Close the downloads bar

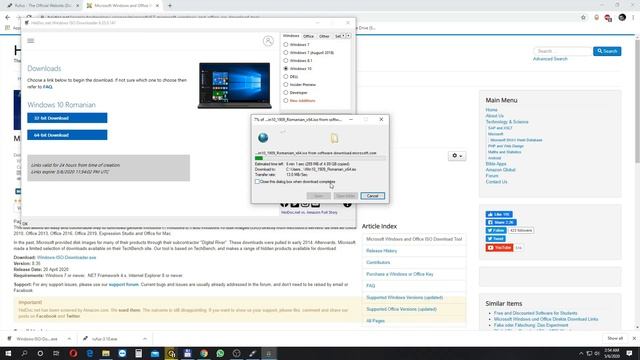click(634, 338)
